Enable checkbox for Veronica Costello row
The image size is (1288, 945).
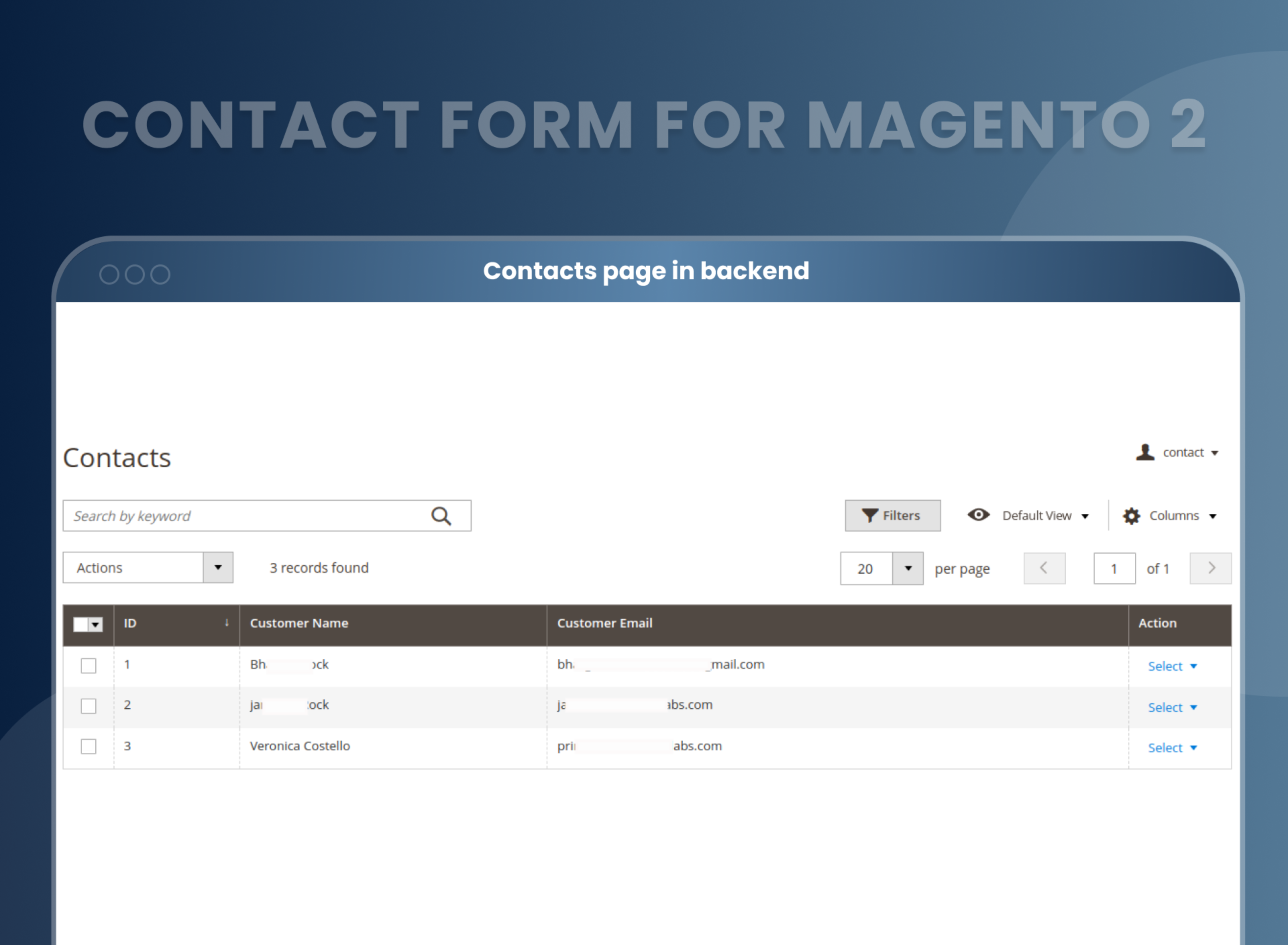(x=88, y=746)
